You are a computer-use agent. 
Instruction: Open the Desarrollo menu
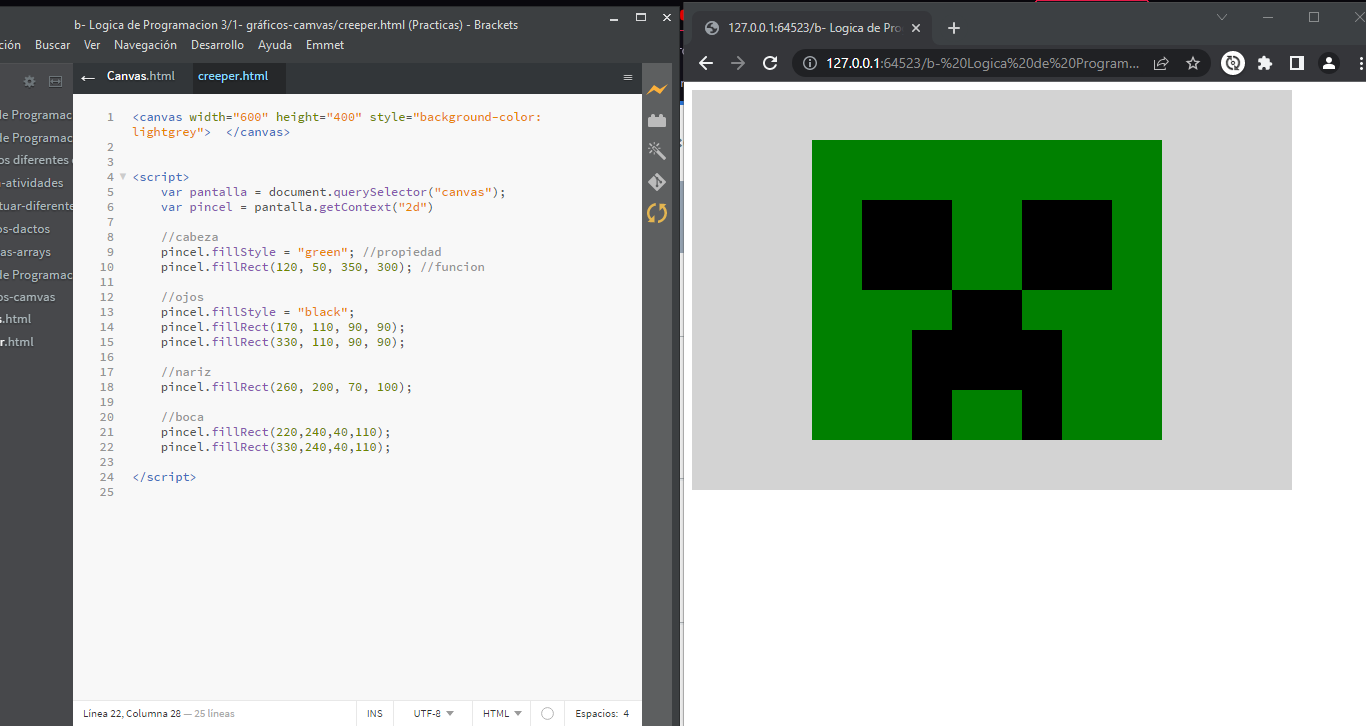click(x=217, y=45)
